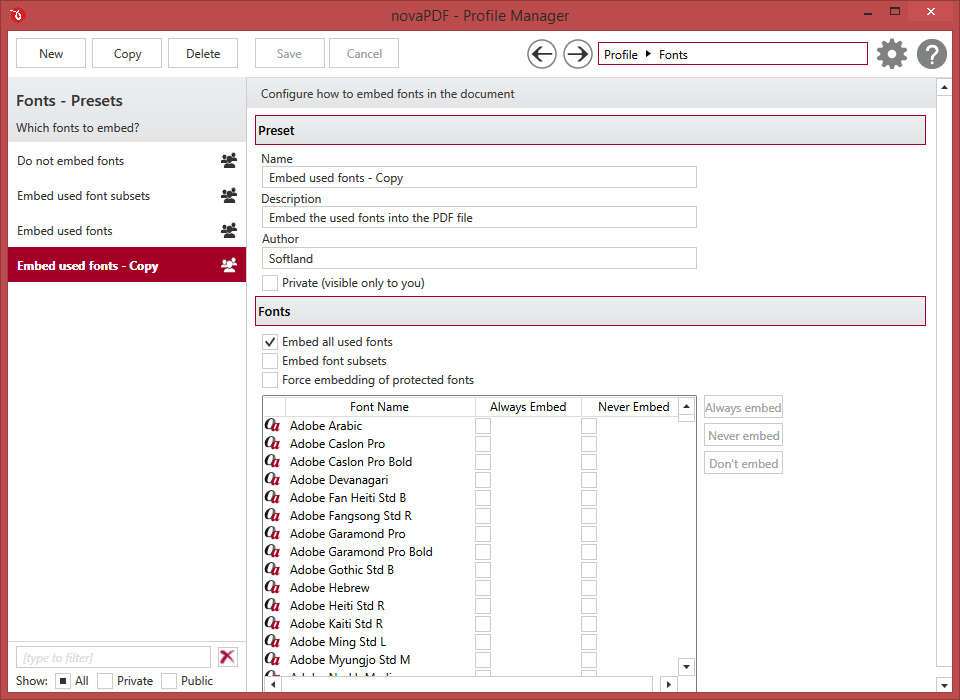The width and height of the screenshot is (960, 700).
Task: Click the forward navigation arrow
Action: tap(577, 55)
